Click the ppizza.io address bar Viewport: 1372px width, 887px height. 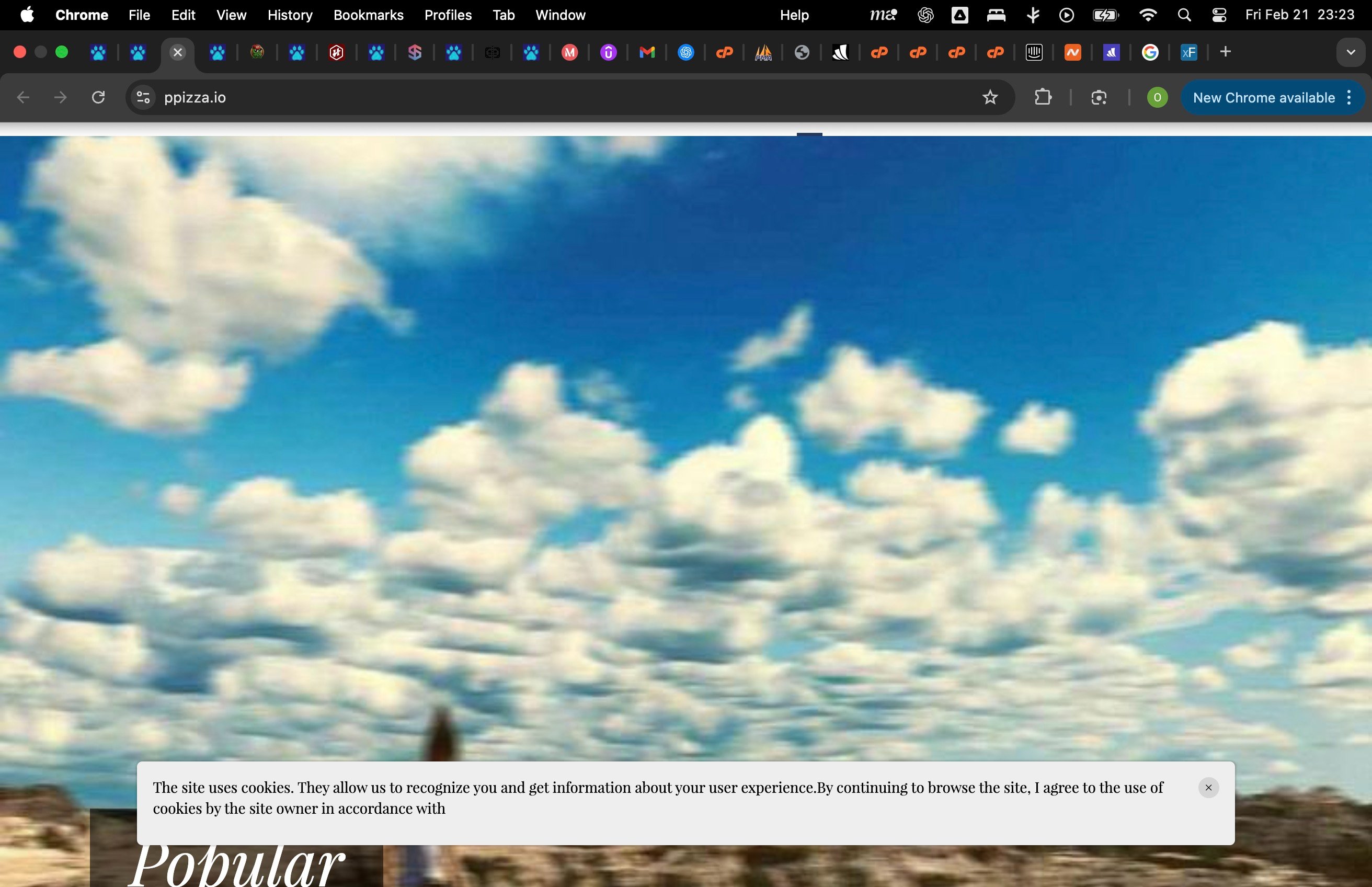(570, 97)
